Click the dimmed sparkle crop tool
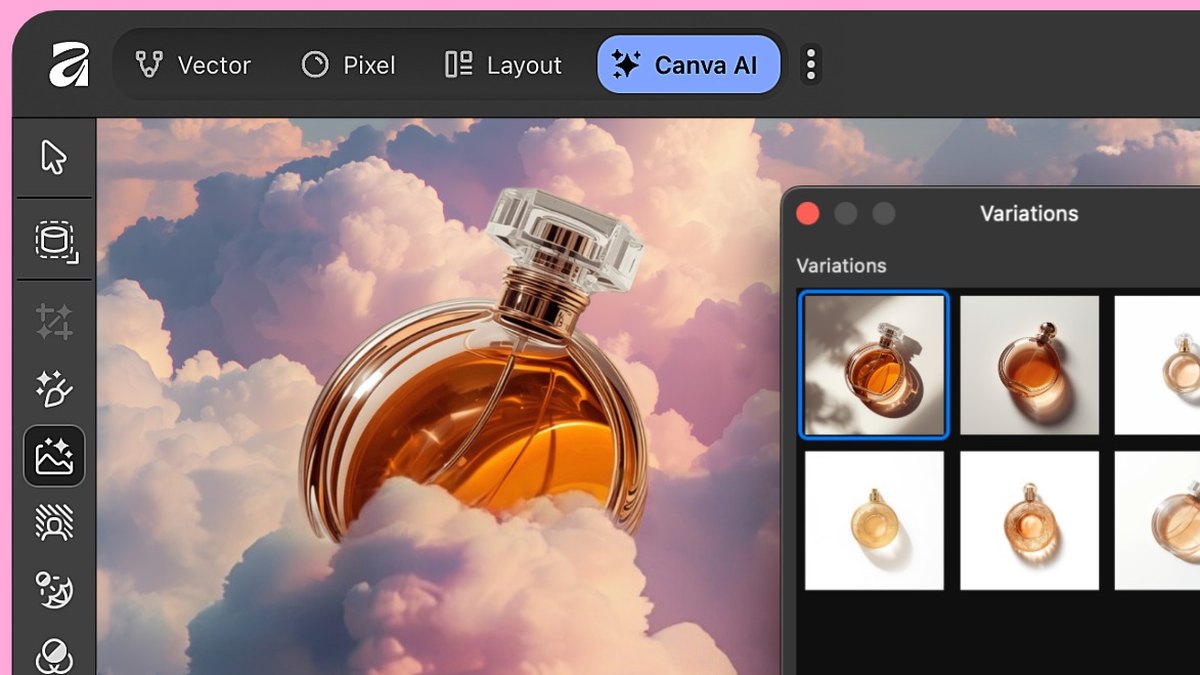The width and height of the screenshot is (1200, 675). (54, 322)
